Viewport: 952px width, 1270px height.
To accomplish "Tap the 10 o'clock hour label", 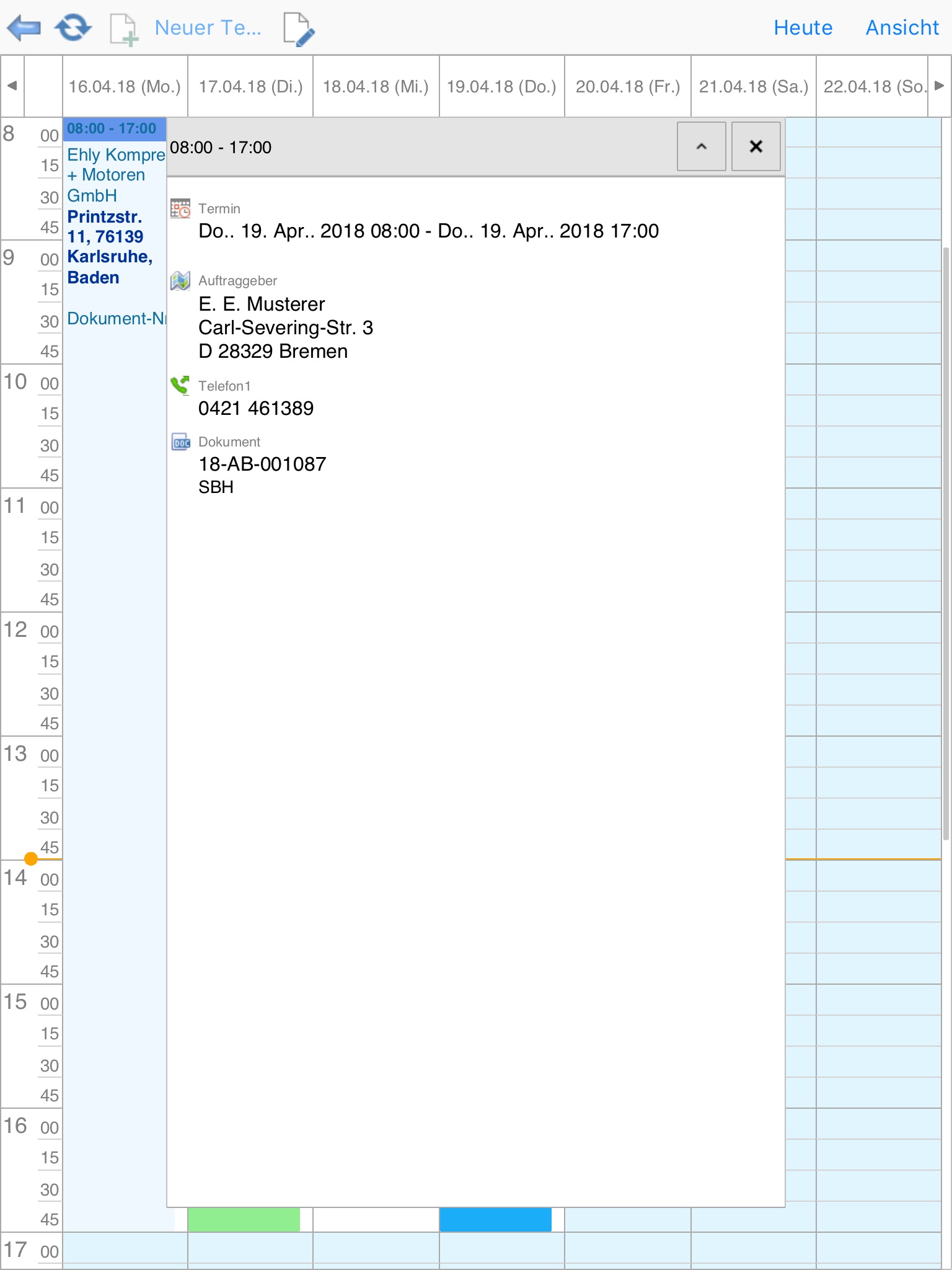I will click(15, 381).
